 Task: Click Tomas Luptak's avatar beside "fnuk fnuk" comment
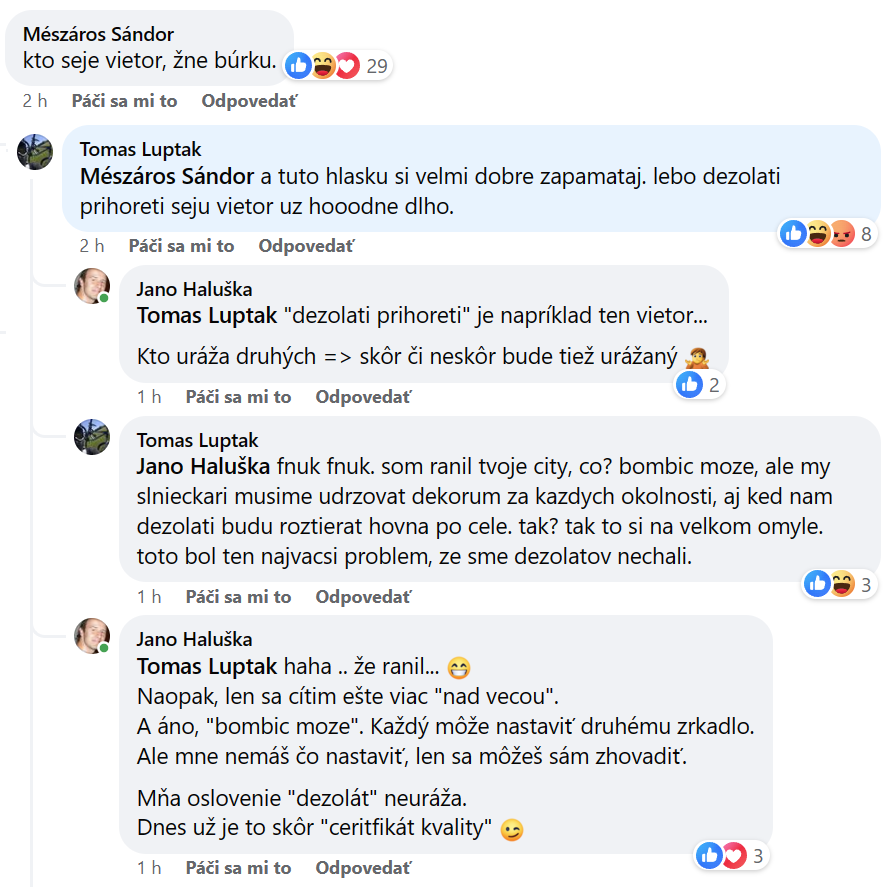tap(92, 437)
